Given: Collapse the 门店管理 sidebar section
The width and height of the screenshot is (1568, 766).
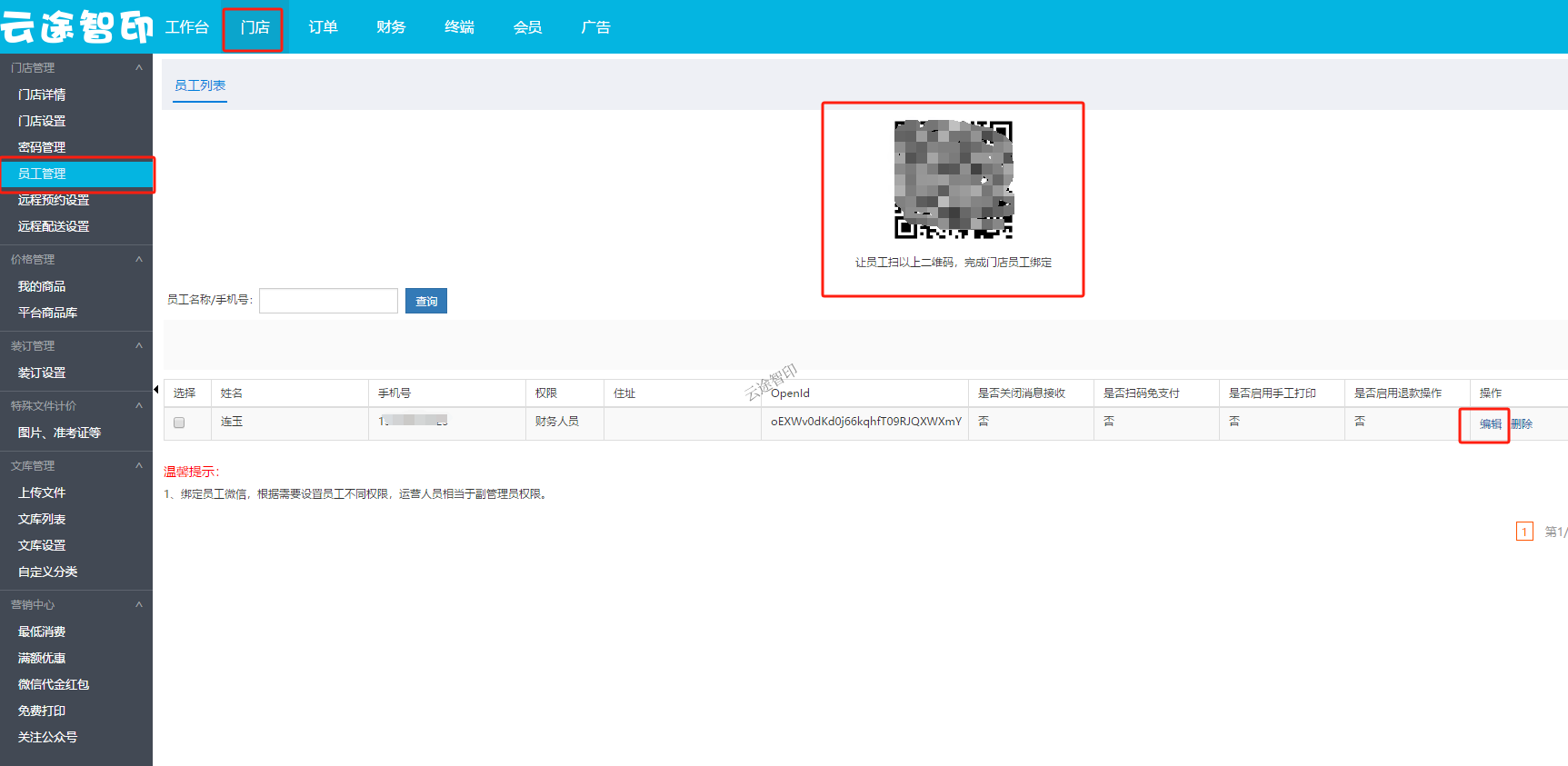Looking at the screenshot, I should coord(139,67).
